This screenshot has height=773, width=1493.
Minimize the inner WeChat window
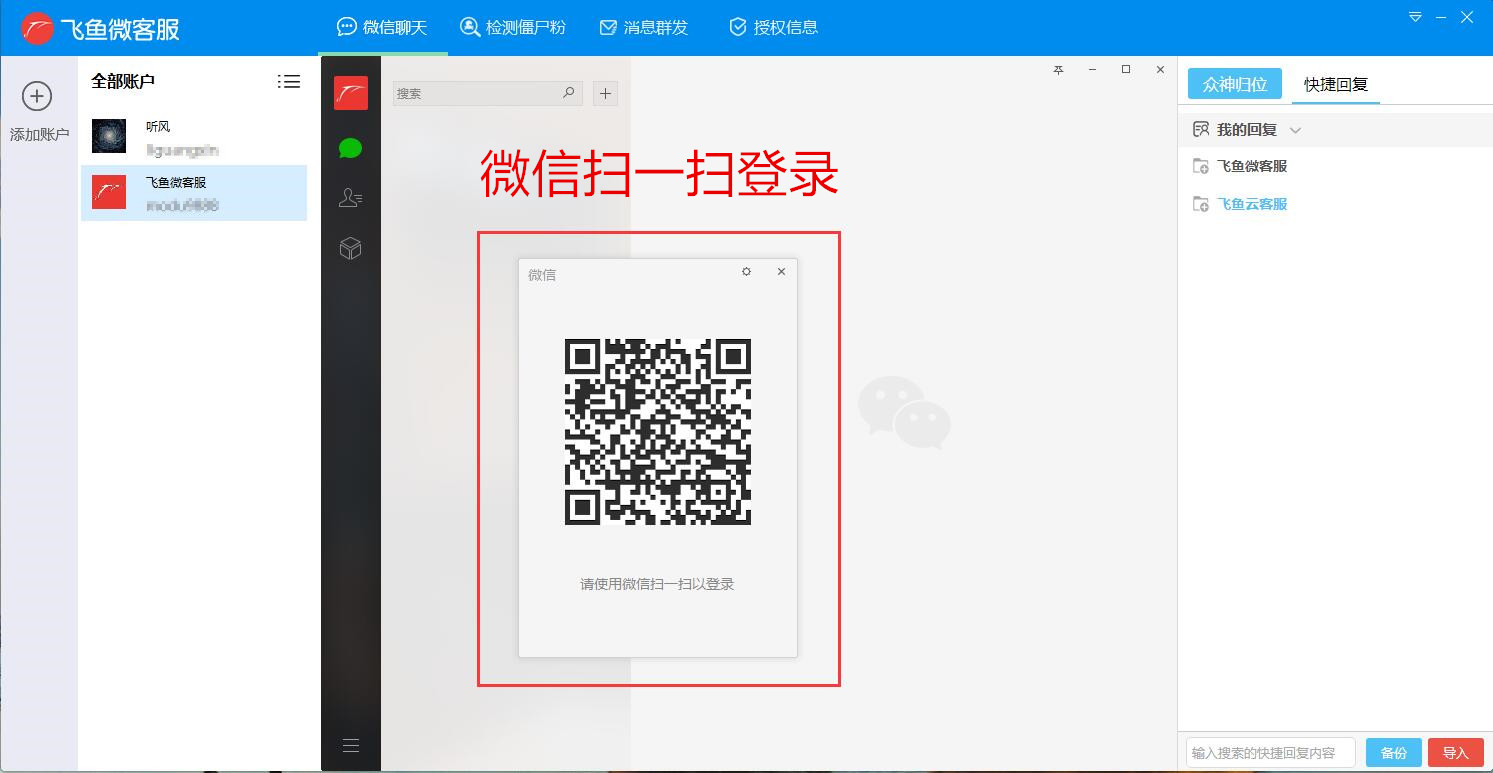1093,70
